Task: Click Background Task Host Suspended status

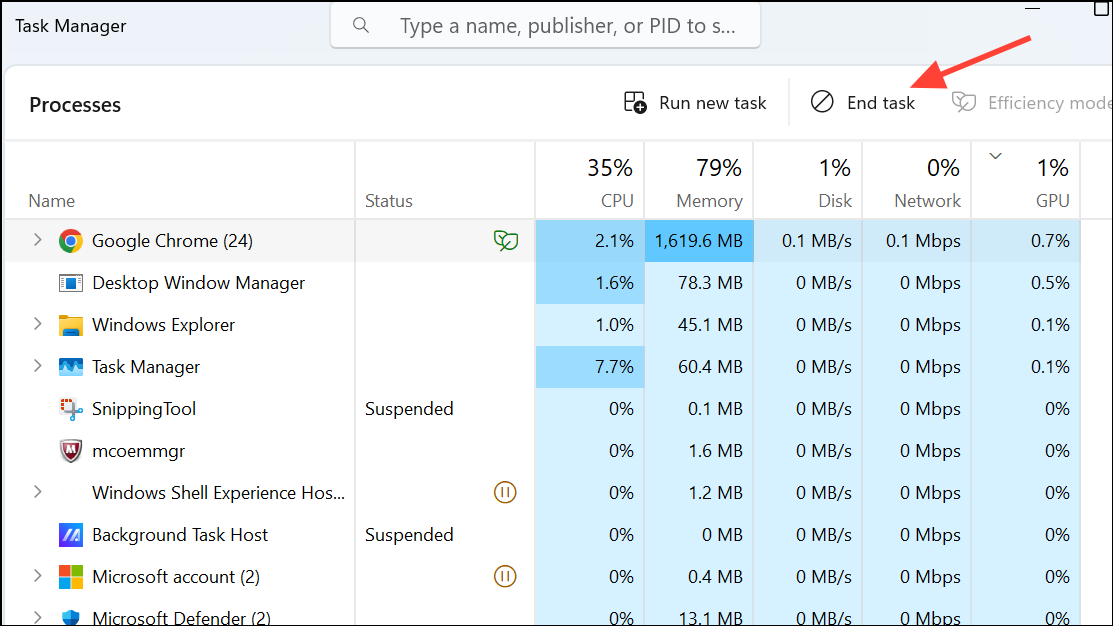Action: pos(409,534)
